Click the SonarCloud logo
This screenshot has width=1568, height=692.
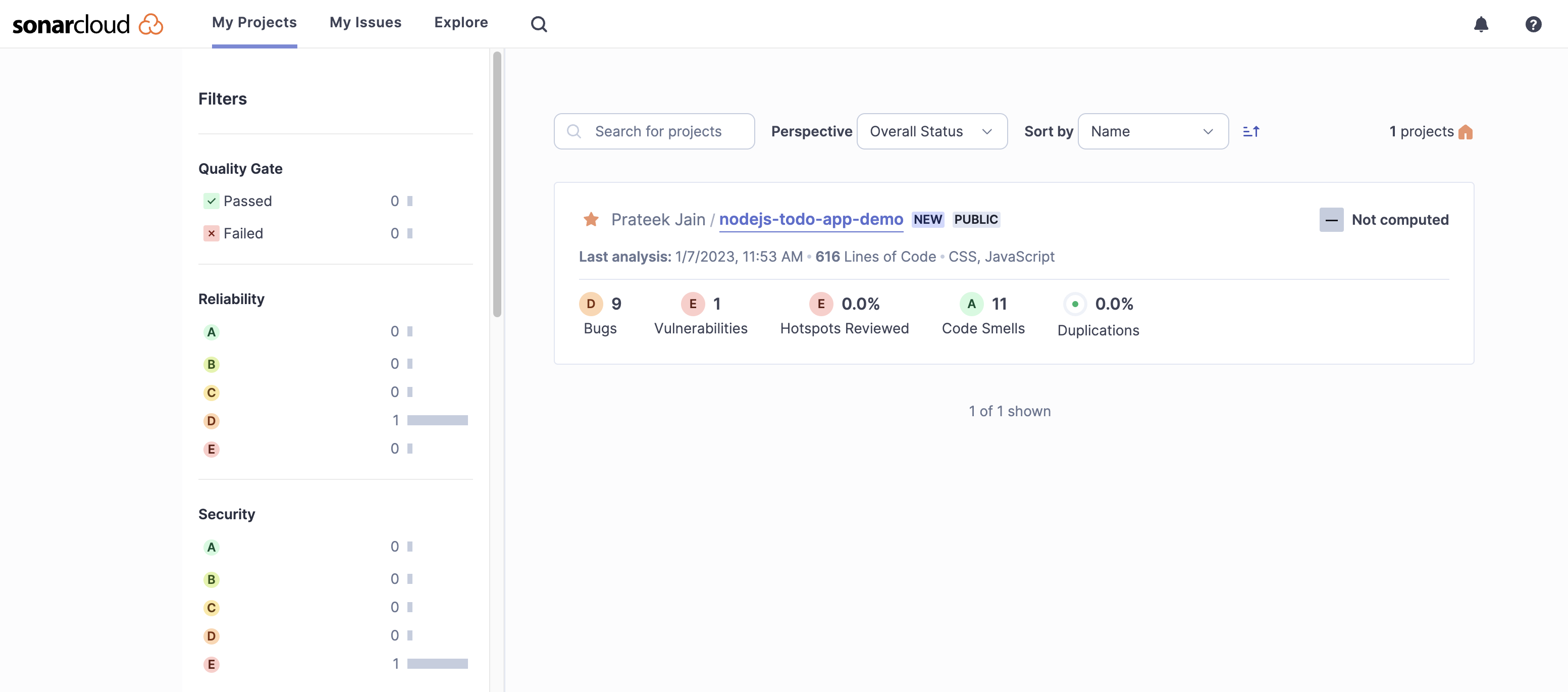88,24
